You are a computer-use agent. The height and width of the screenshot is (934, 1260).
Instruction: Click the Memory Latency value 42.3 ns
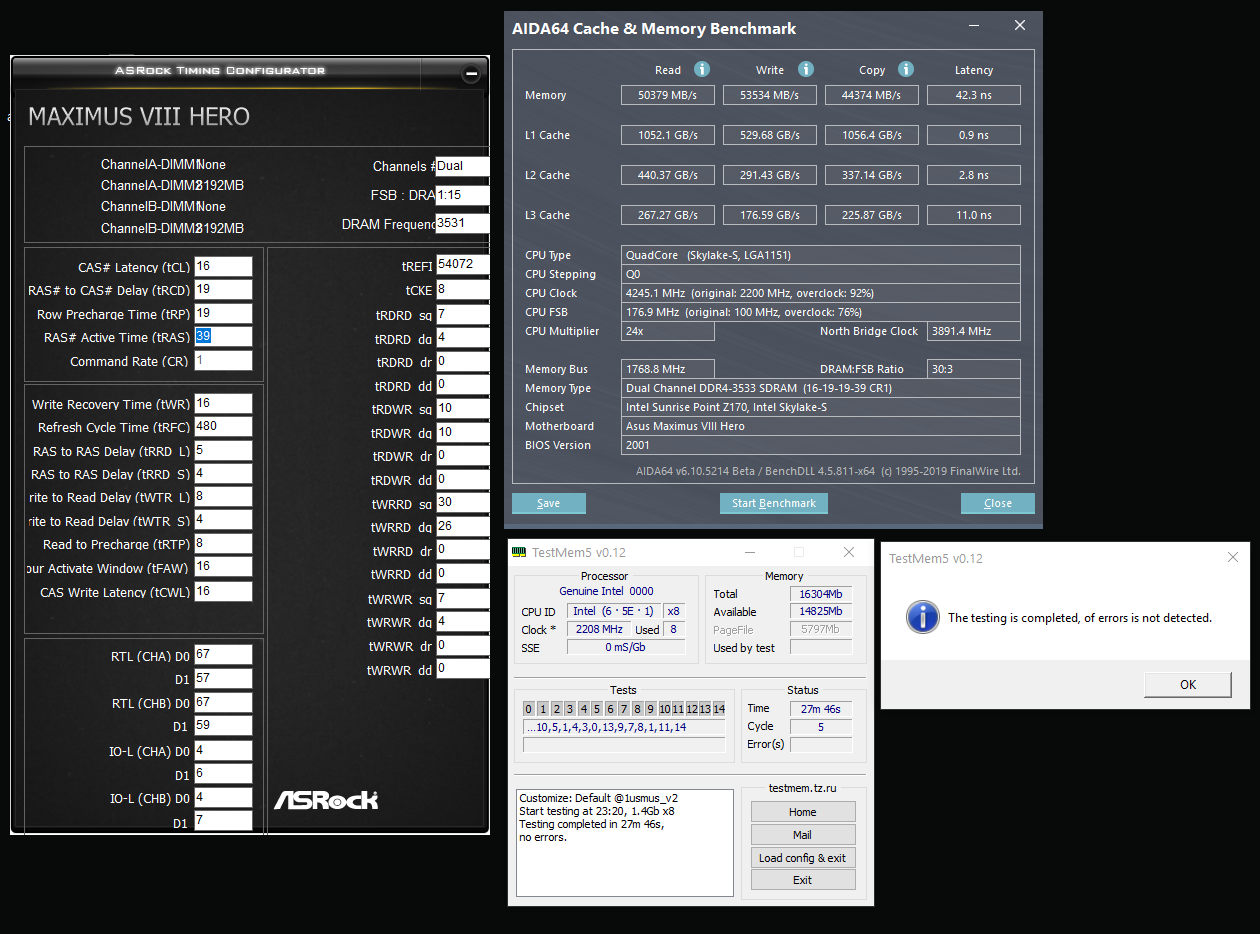coord(974,95)
